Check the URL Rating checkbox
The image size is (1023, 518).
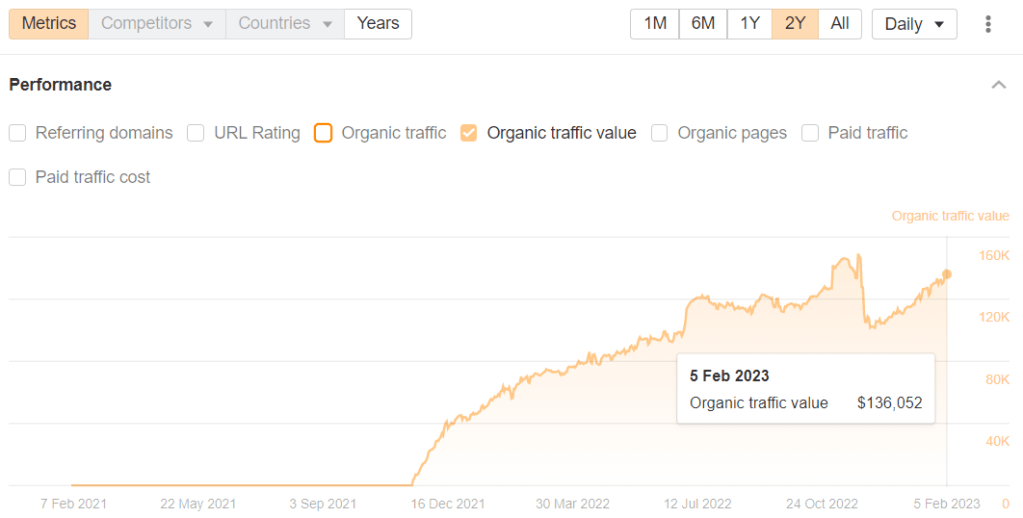[x=196, y=133]
